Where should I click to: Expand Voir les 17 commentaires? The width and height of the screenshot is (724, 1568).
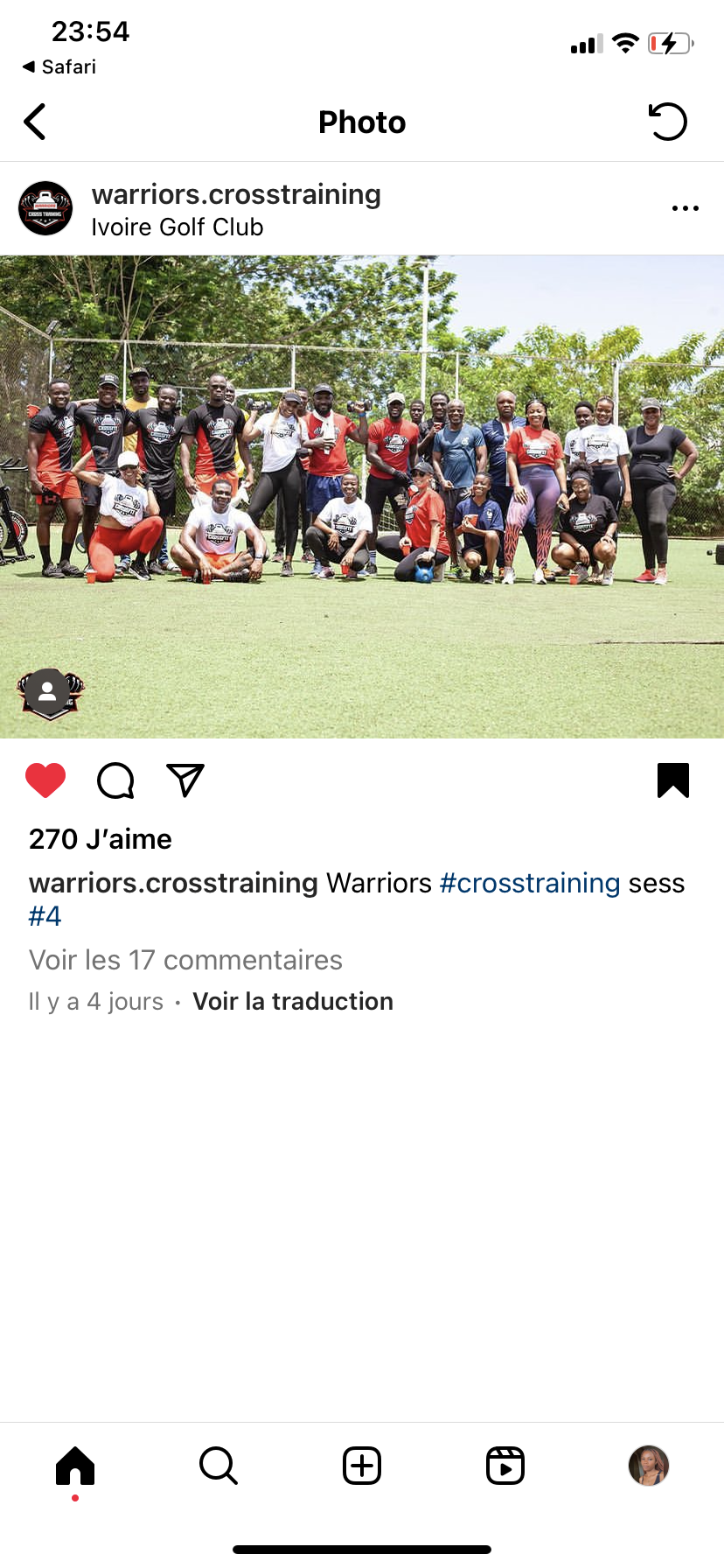185,960
